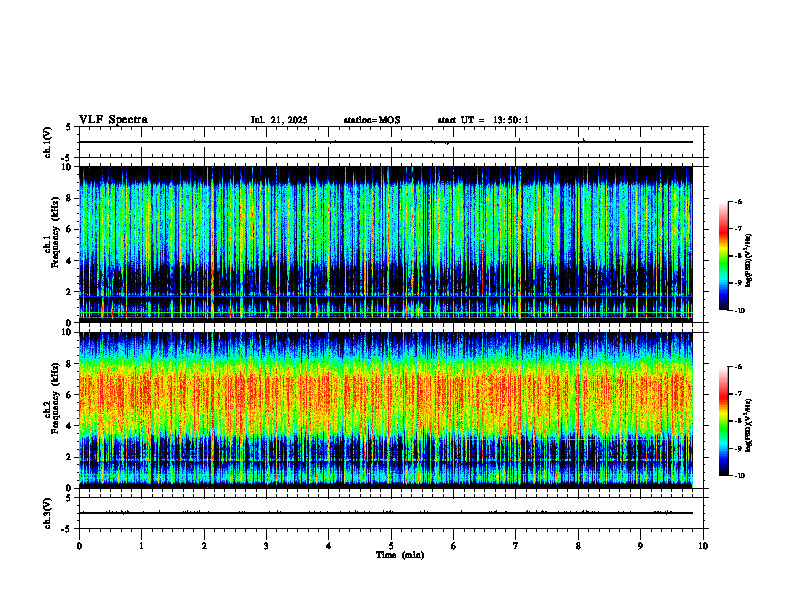792x612 pixels.
Task: Click the "8" tick label on the time axis
Action: coord(578,546)
